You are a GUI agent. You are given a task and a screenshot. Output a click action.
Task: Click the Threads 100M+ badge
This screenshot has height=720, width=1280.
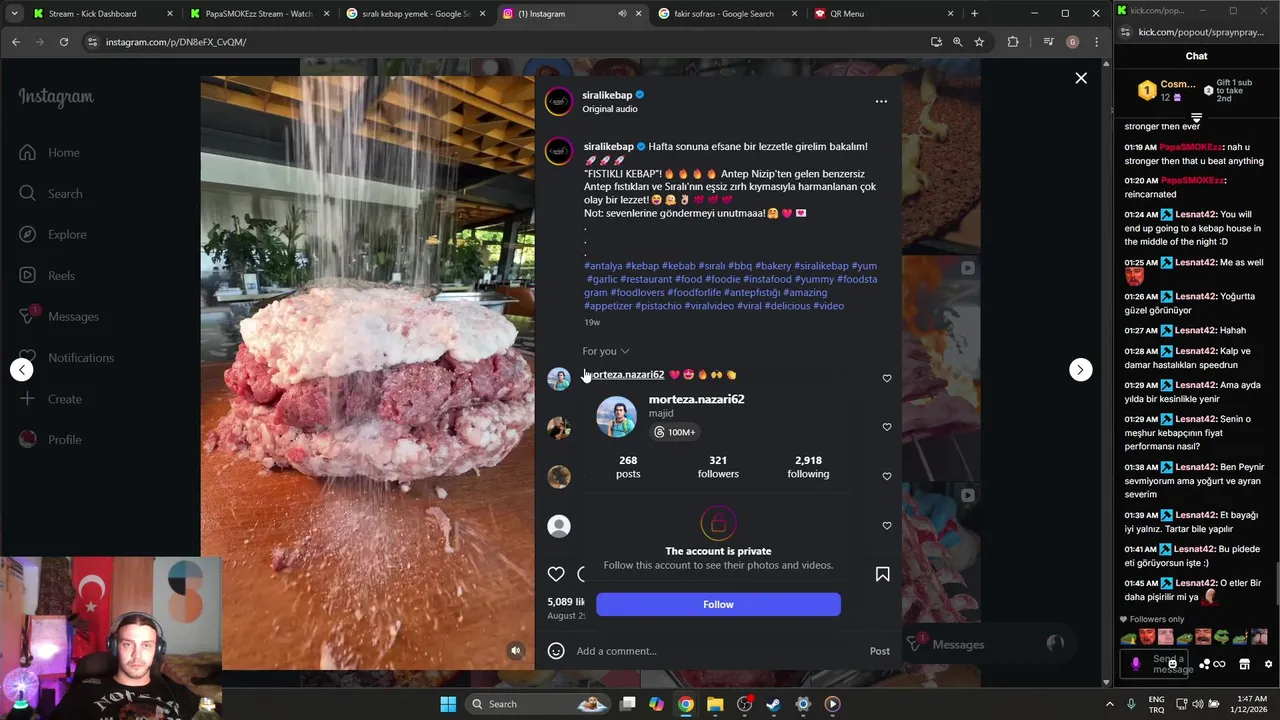(675, 432)
